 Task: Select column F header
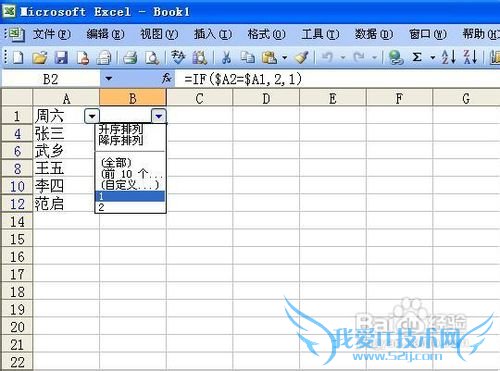click(399, 99)
